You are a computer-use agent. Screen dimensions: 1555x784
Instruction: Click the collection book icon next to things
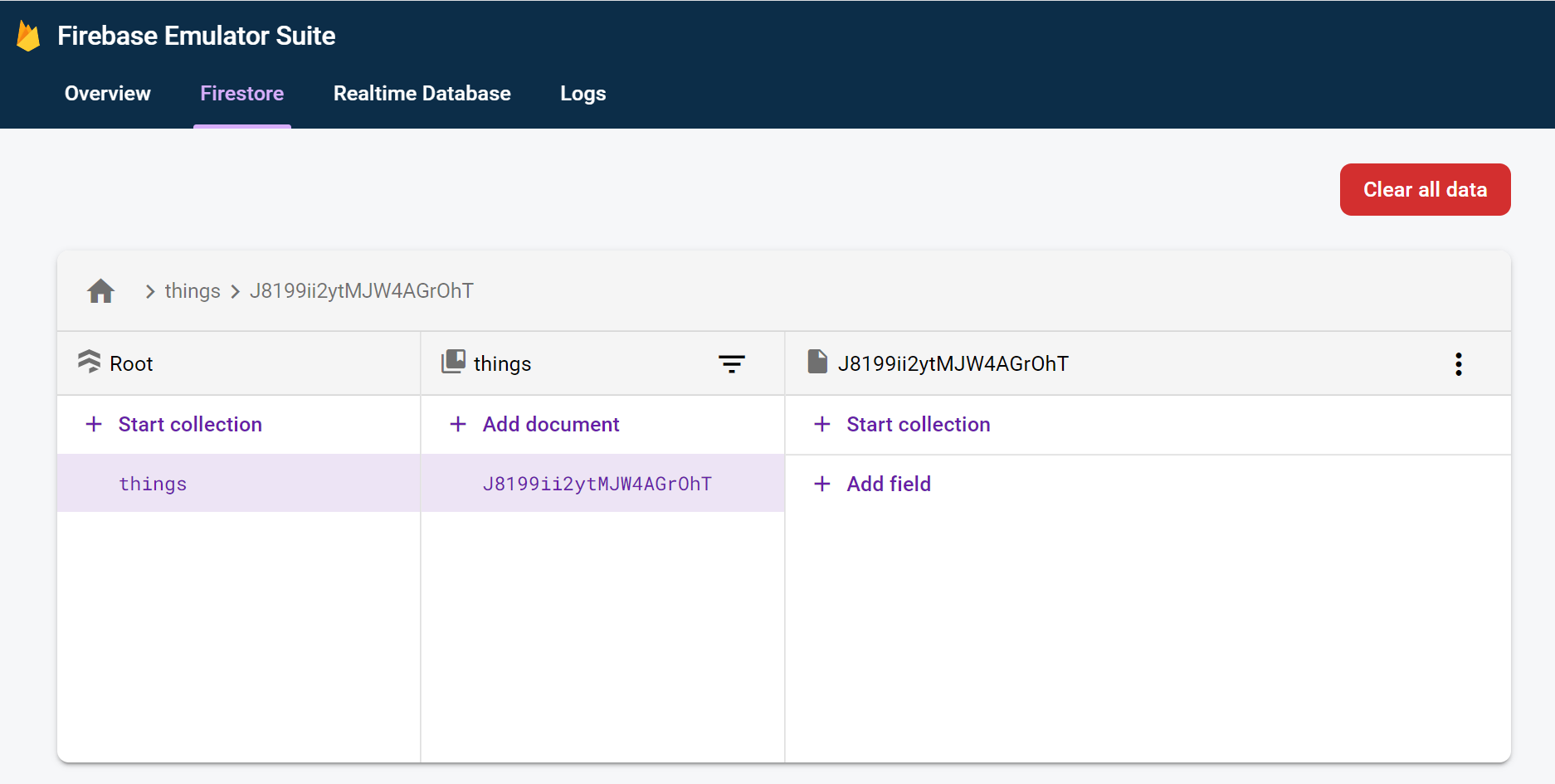click(x=452, y=363)
